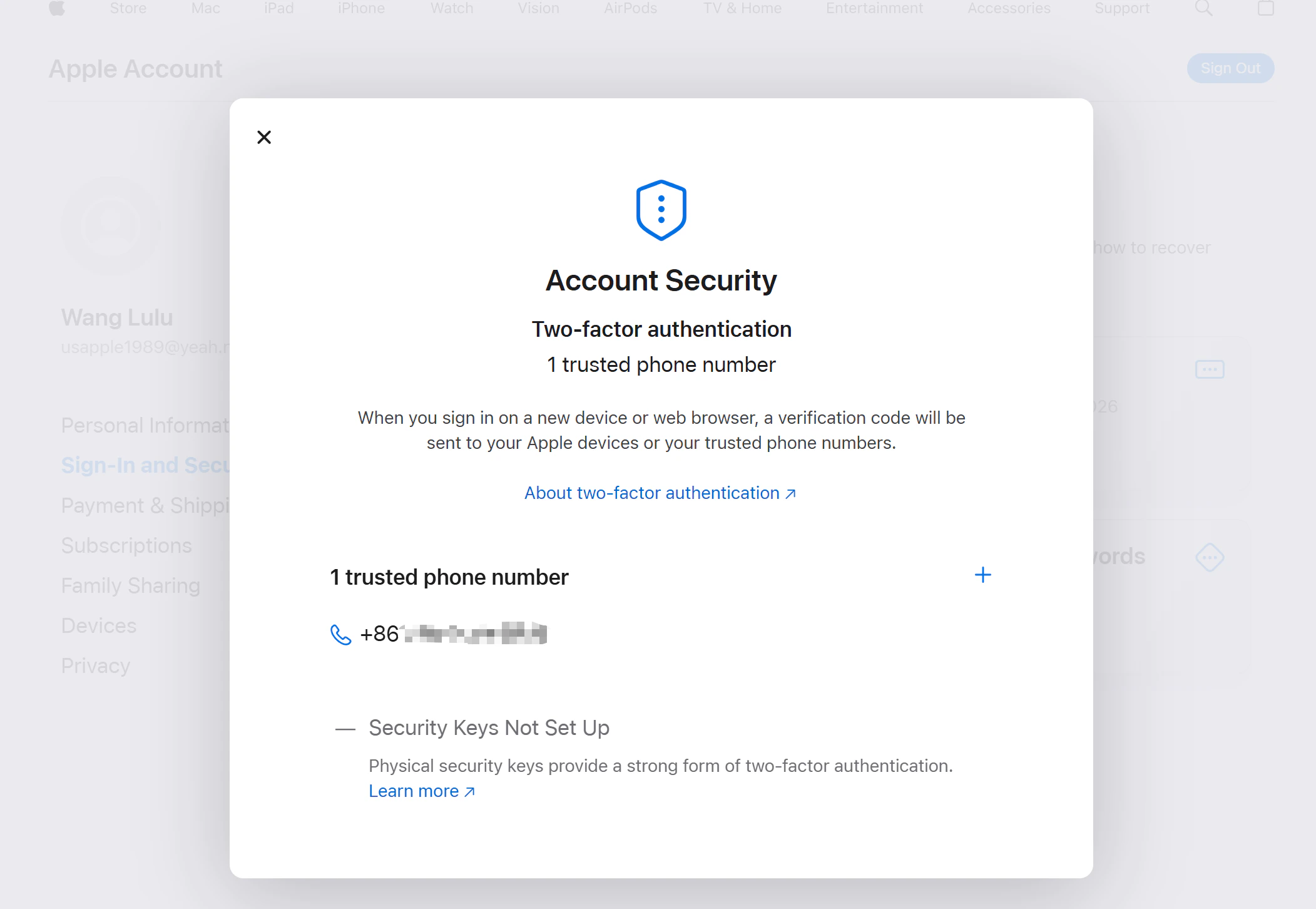This screenshot has width=1316, height=909.
Task: Open the search icon in the top bar
Action: pos(1203,8)
